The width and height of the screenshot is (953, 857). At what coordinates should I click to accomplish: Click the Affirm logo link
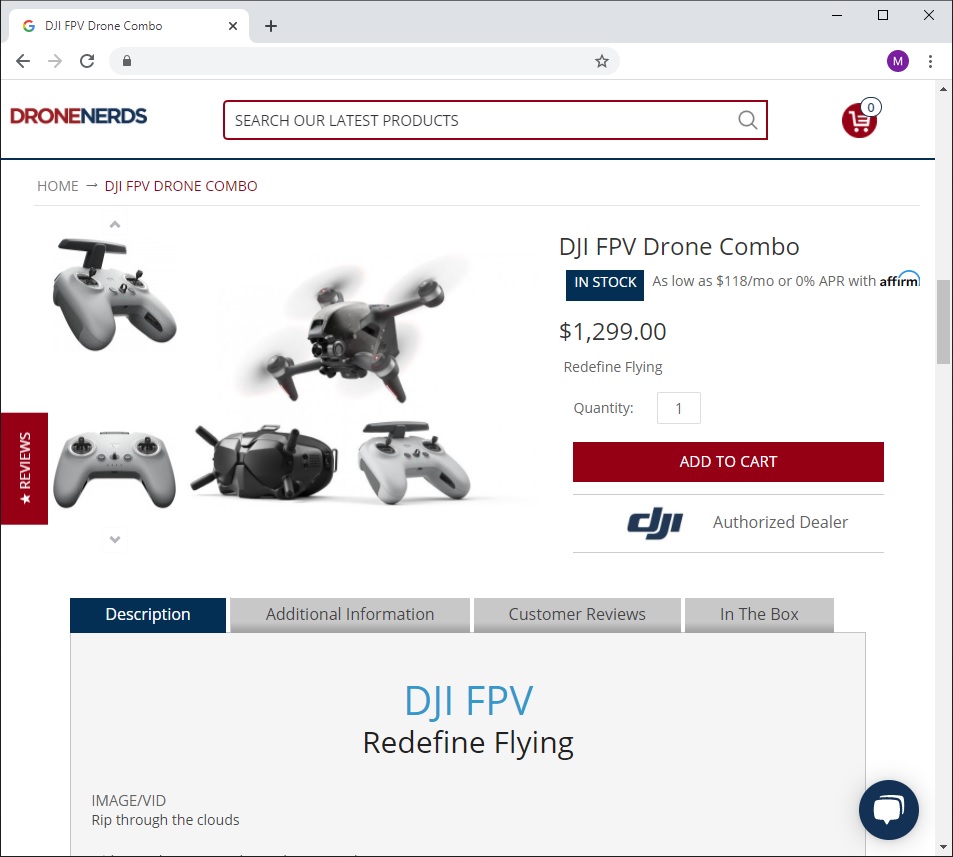coord(900,280)
